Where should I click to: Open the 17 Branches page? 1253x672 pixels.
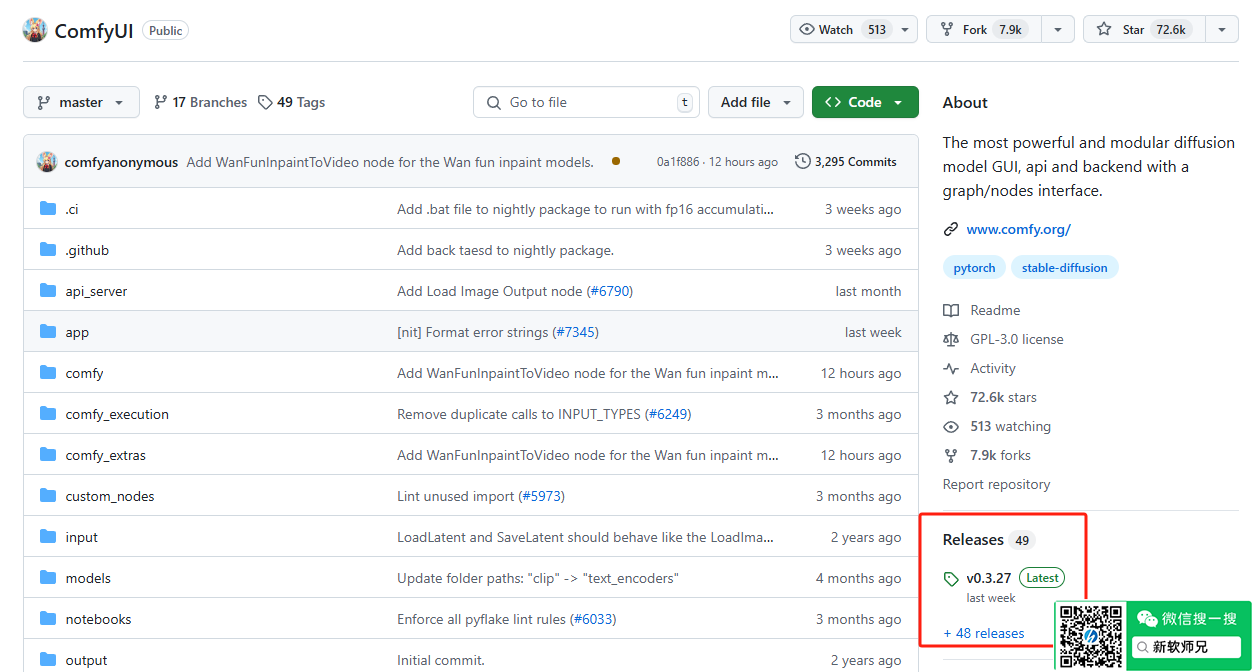coord(200,102)
